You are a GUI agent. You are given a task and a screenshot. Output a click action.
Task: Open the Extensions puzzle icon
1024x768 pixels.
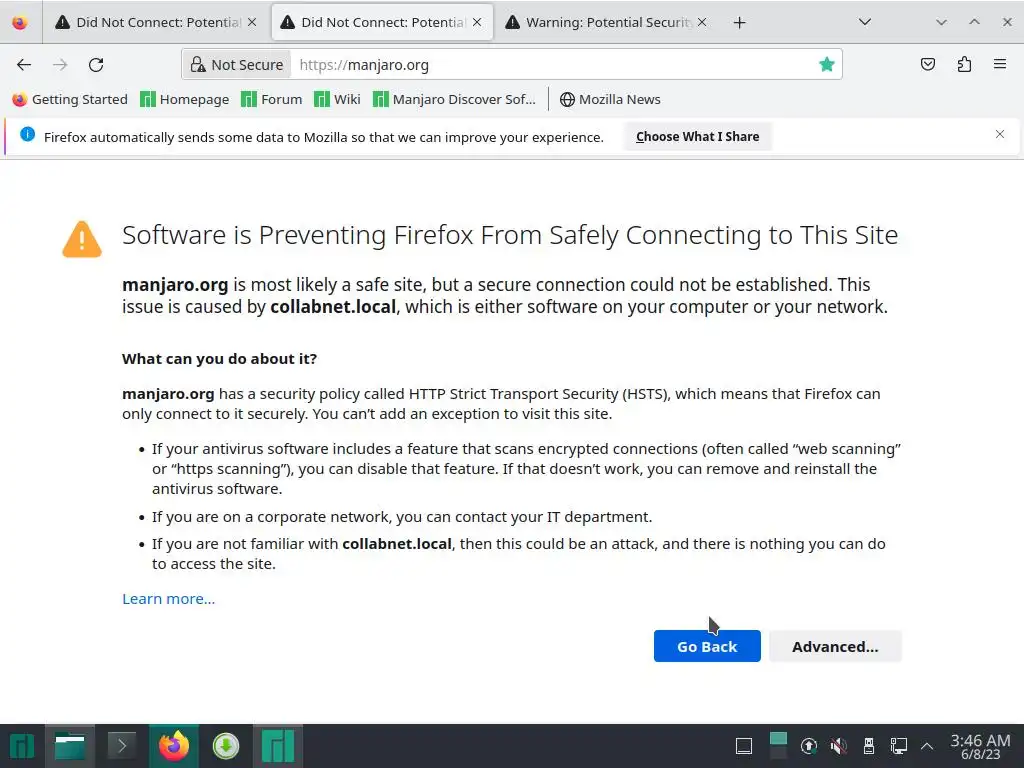pos(964,64)
